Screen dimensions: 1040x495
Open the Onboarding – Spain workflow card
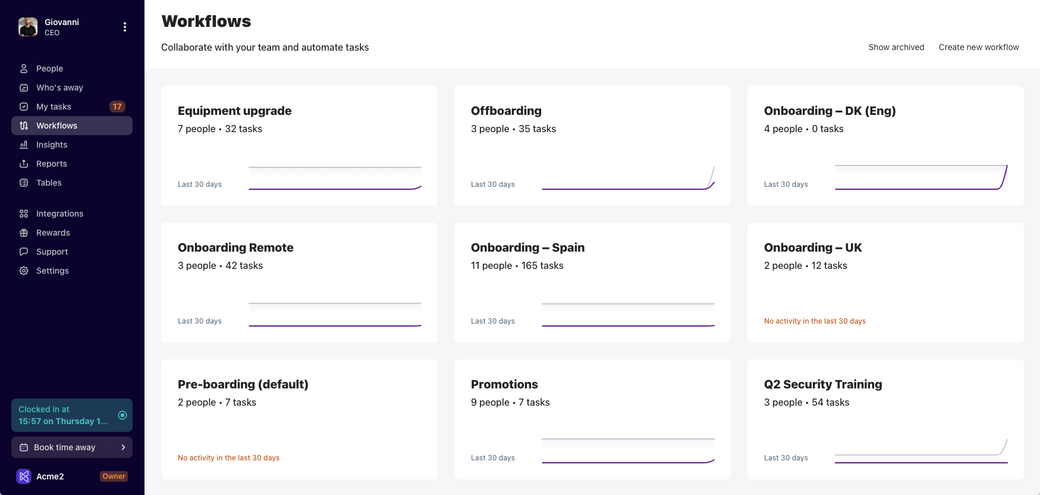click(592, 282)
